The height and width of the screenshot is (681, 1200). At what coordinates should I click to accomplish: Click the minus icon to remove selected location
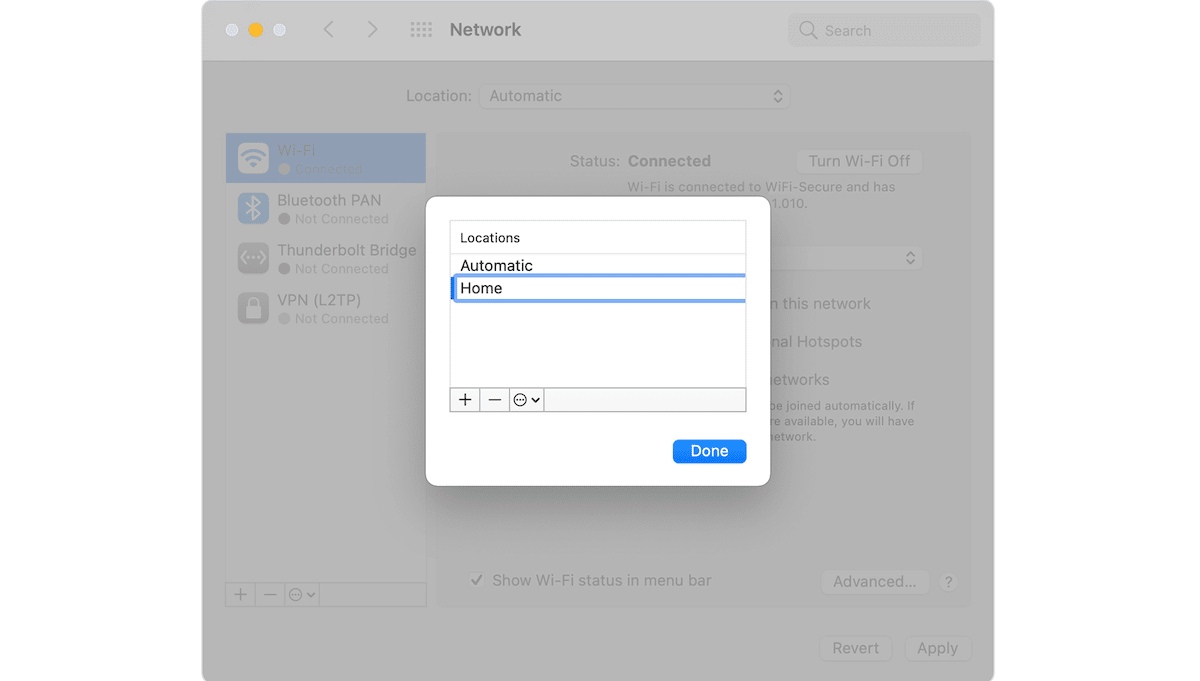coord(494,400)
